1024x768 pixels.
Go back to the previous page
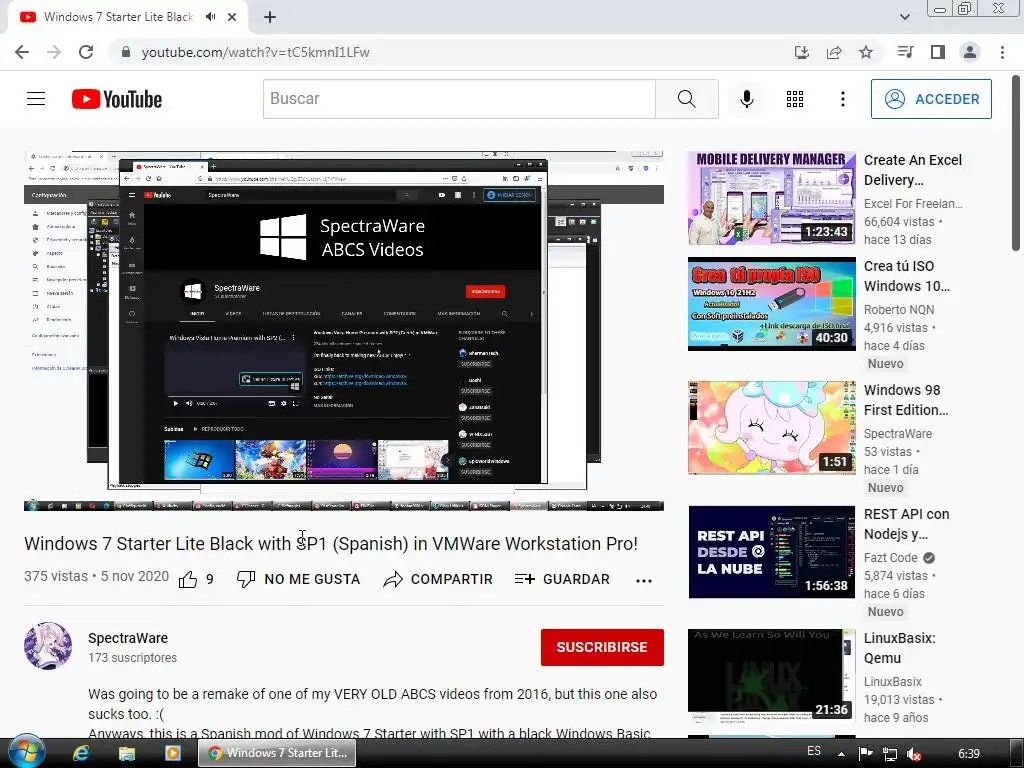22,52
